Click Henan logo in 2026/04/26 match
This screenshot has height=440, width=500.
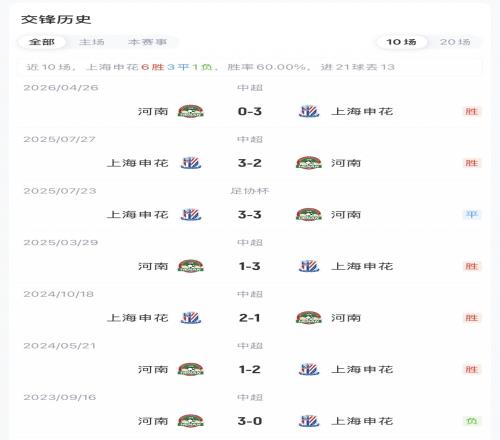[x=190, y=111]
